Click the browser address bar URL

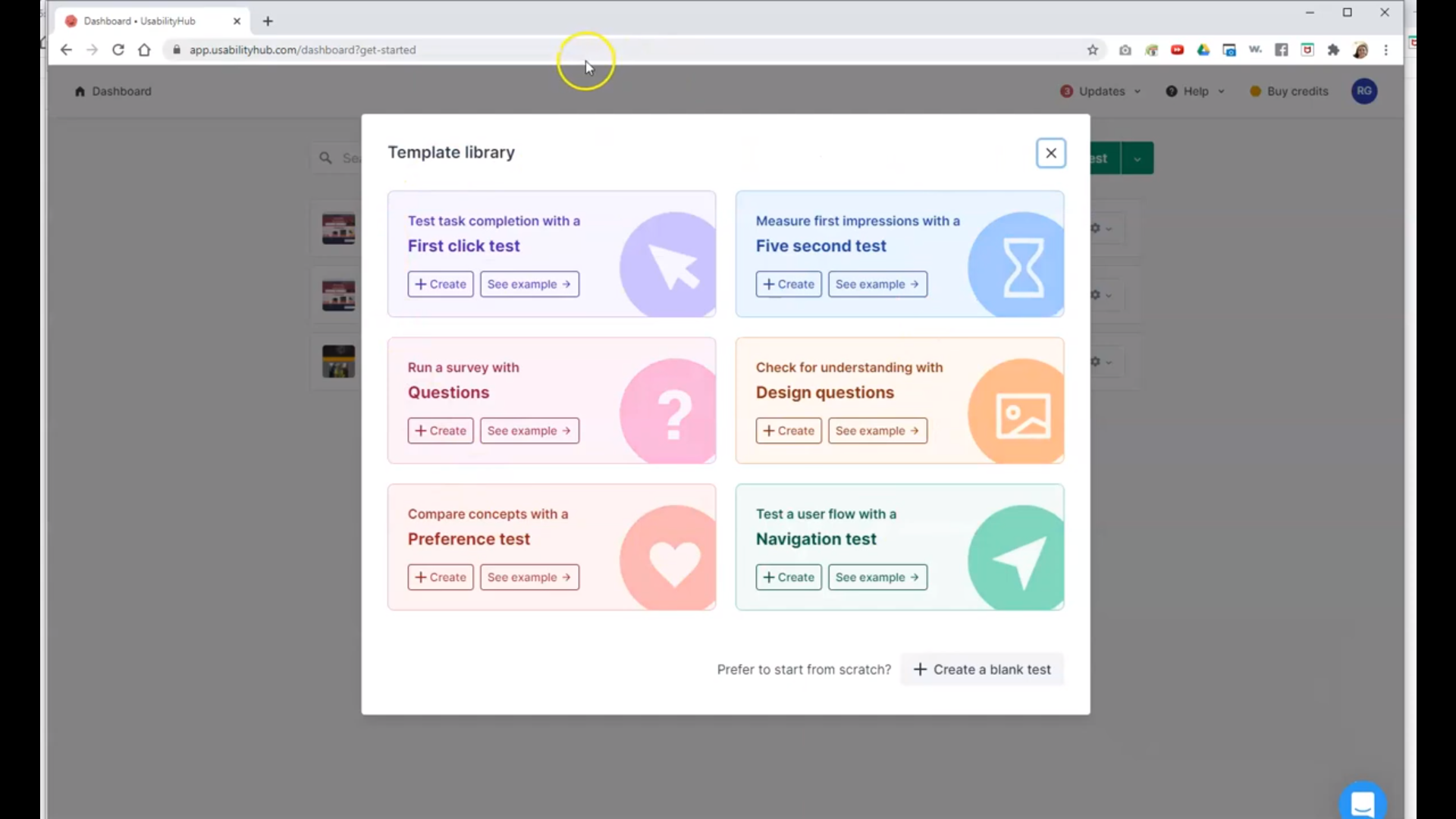303,50
